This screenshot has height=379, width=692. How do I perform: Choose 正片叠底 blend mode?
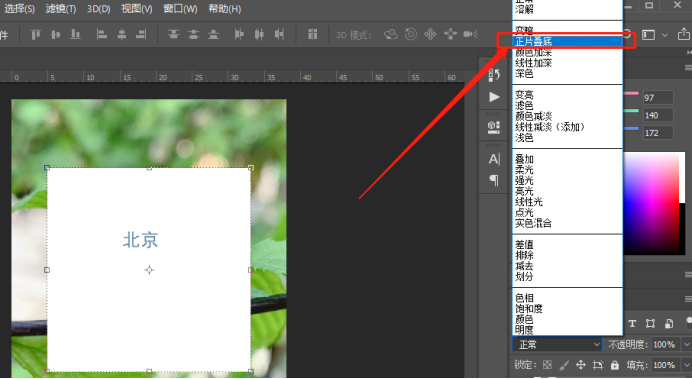568,41
